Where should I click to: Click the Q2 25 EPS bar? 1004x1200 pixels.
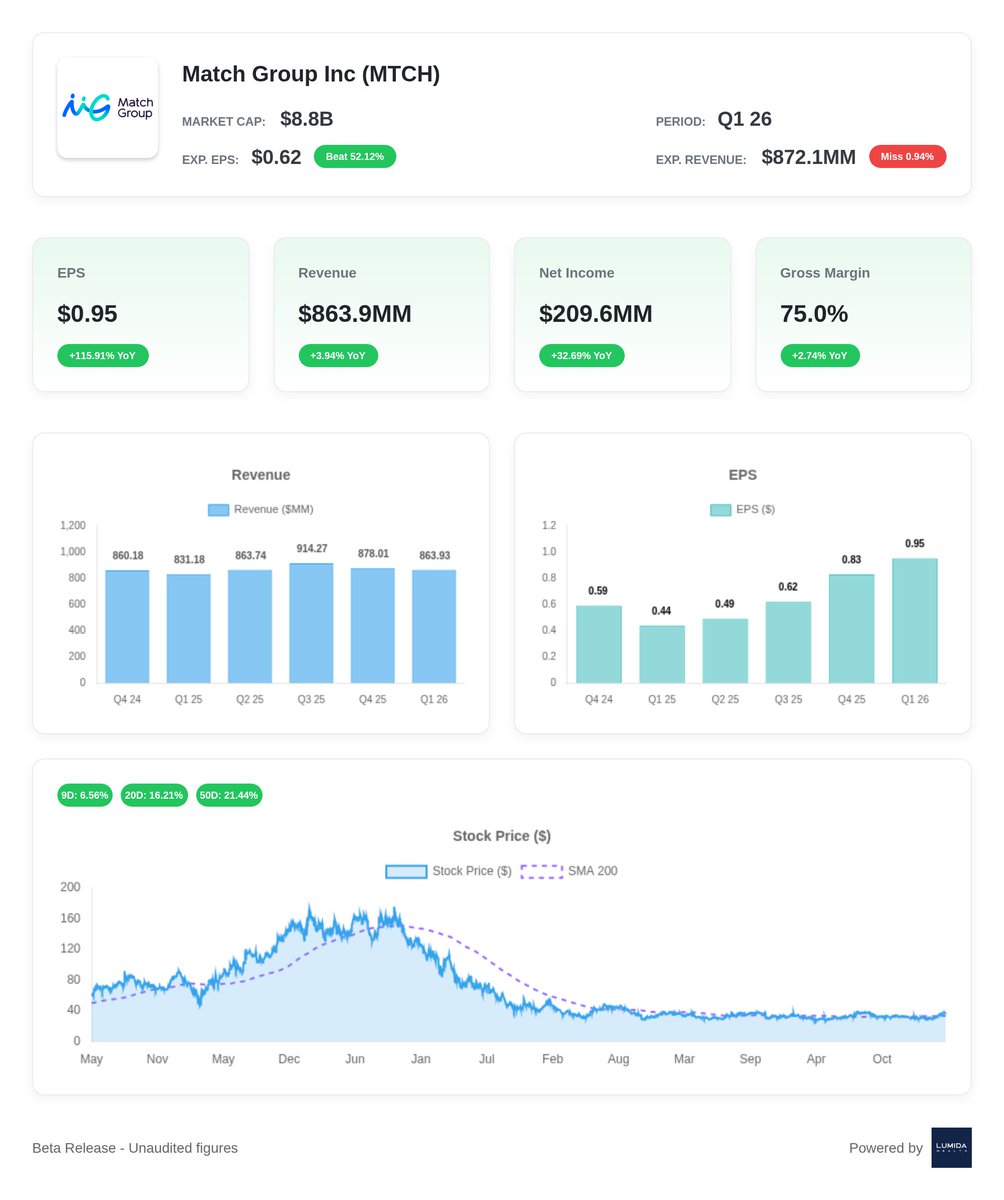725,651
